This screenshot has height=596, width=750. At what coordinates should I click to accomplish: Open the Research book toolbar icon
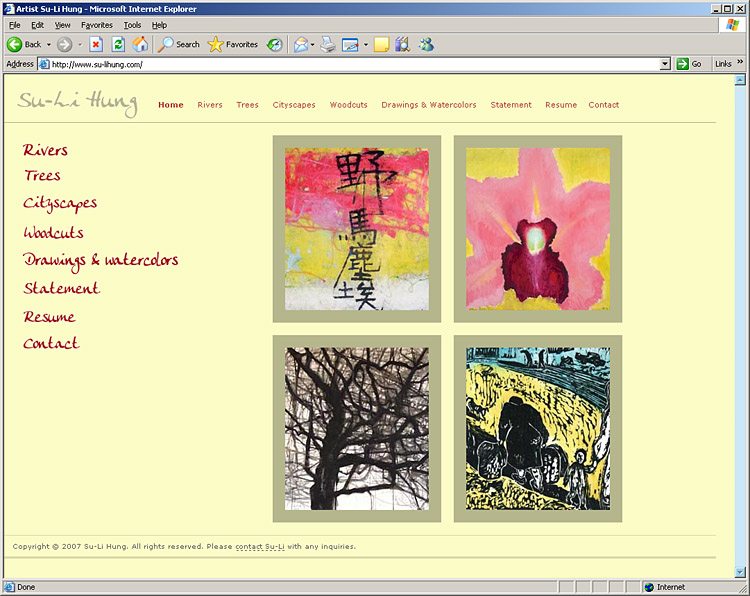(x=403, y=44)
